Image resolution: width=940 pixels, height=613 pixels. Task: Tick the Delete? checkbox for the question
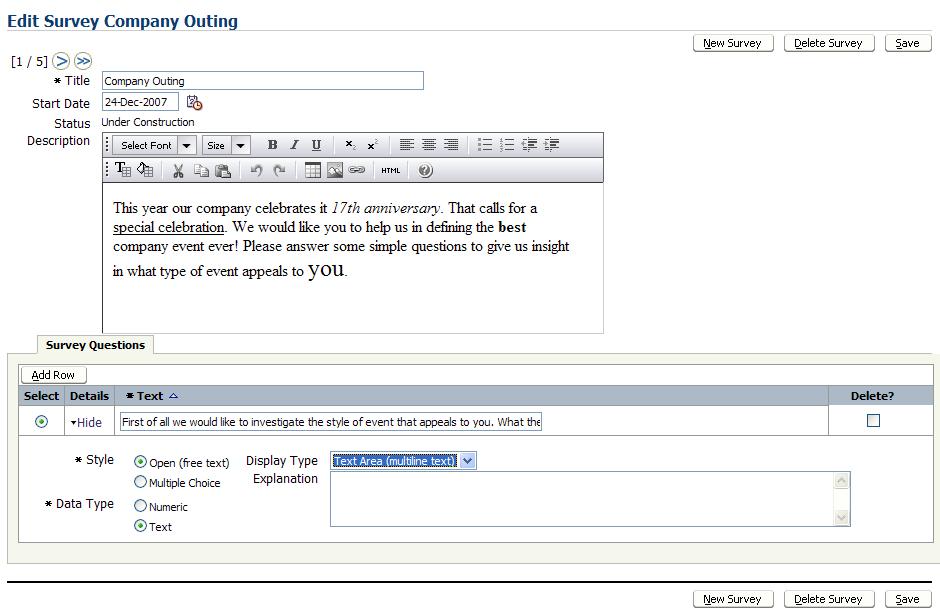click(873, 421)
